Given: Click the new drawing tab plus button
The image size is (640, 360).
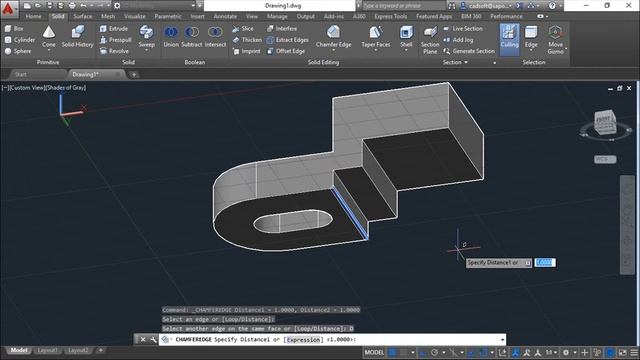Looking at the screenshot, I should coord(134,74).
